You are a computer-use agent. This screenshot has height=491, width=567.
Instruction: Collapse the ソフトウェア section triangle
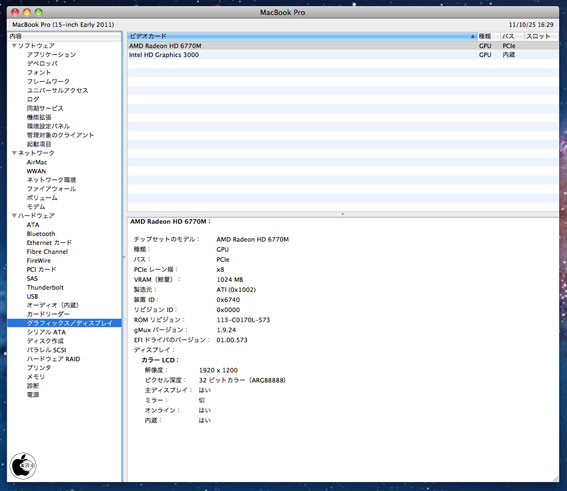14,46
